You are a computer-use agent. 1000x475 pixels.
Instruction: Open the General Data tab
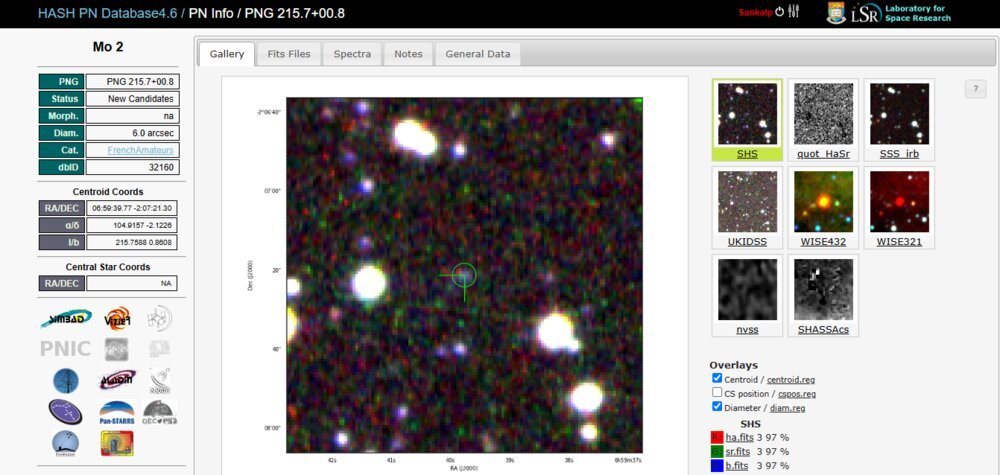(x=478, y=54)
